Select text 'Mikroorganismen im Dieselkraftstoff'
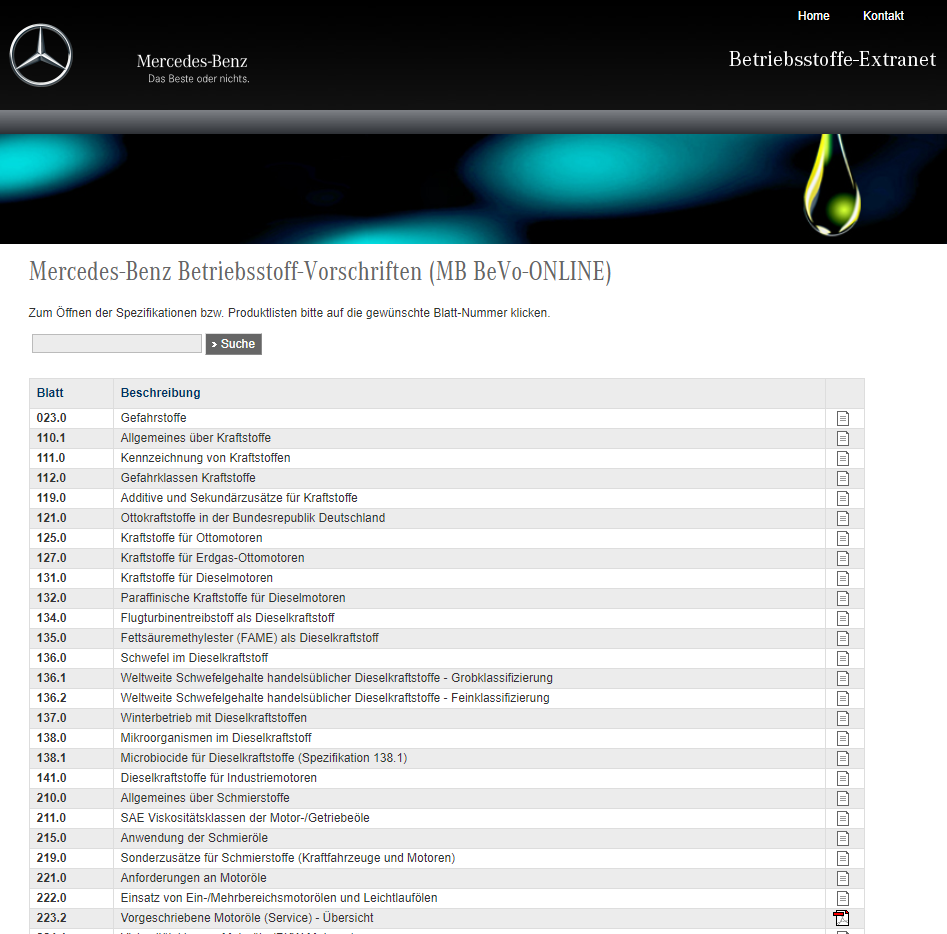This screenshot has width=947, height=934. coord(216,738)
